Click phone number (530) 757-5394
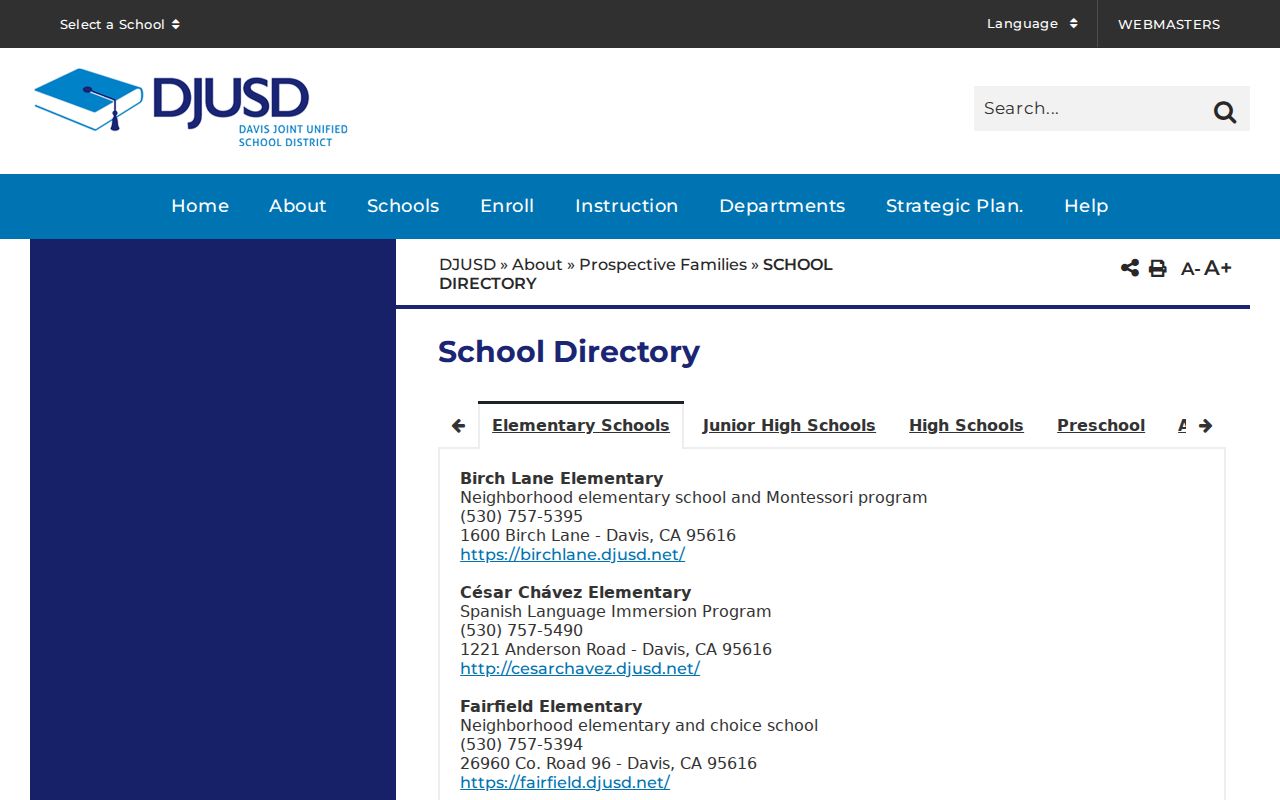Image resolution: width=1280 pixels, height=800 pixels. coord(521,744)
